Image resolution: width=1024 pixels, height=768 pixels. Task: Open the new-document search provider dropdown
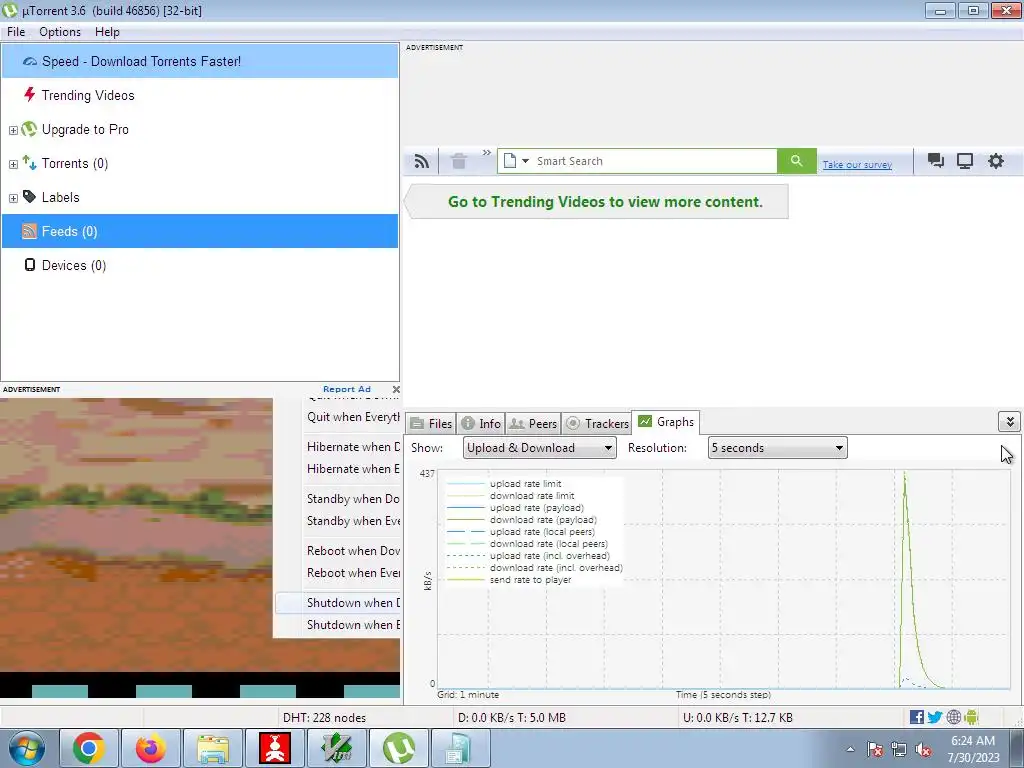(x=516, y=161)
